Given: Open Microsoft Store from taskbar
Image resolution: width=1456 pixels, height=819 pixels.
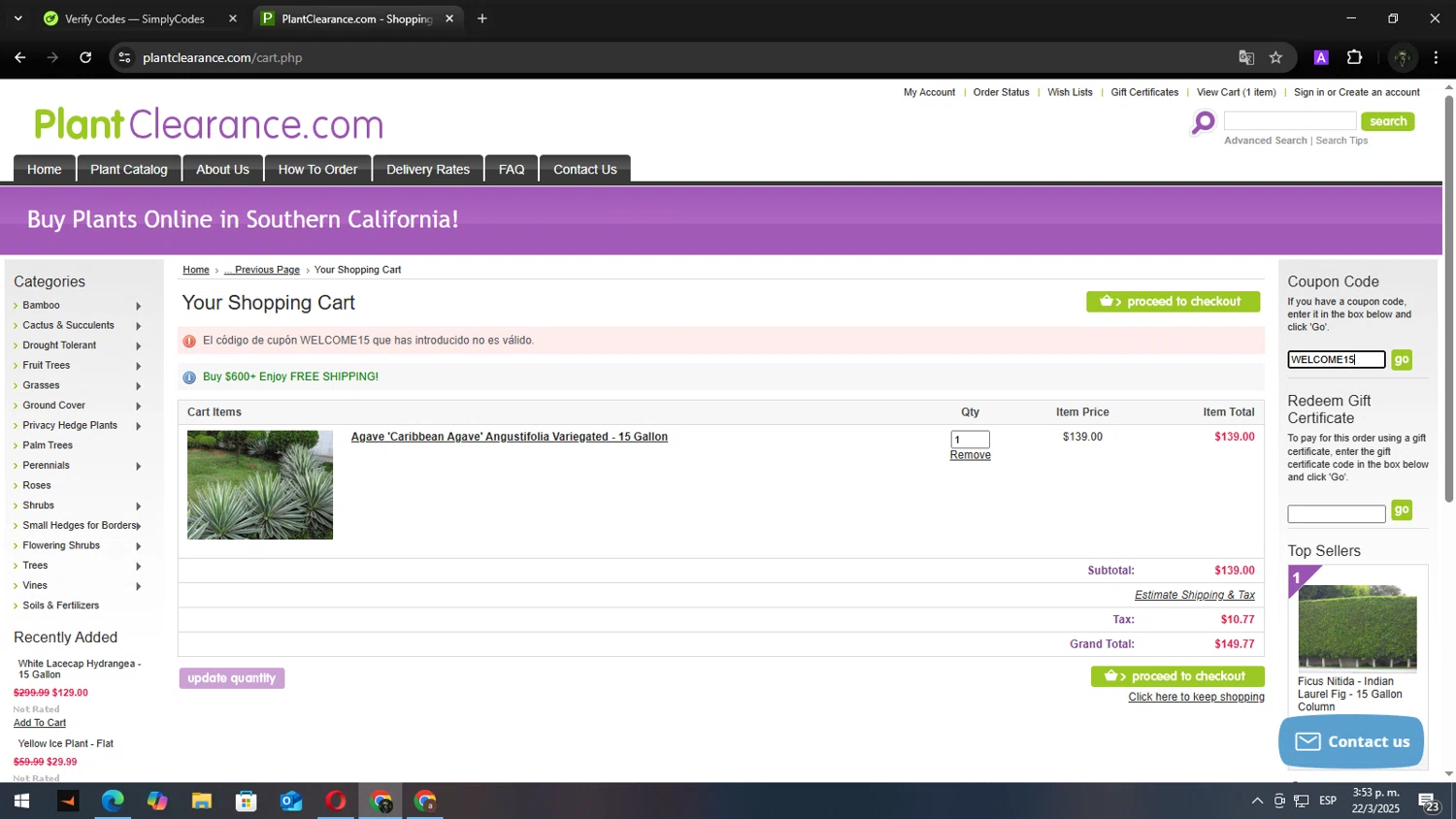Looking at the screenshot, I should (247, 802).
